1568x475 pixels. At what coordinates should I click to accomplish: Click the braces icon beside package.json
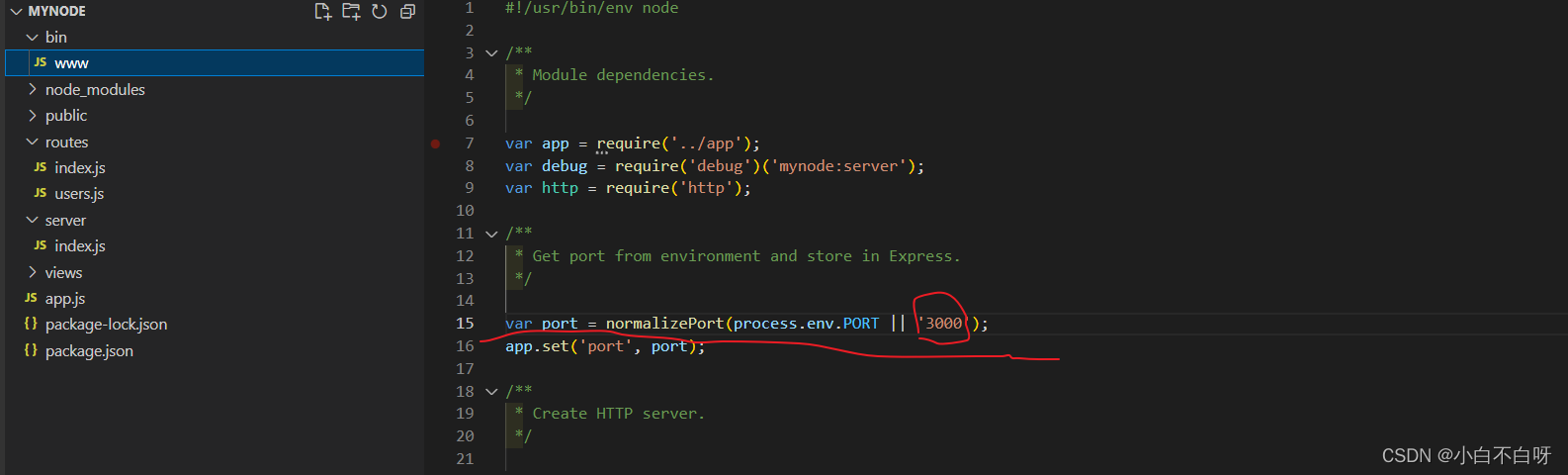coord(31,350)
